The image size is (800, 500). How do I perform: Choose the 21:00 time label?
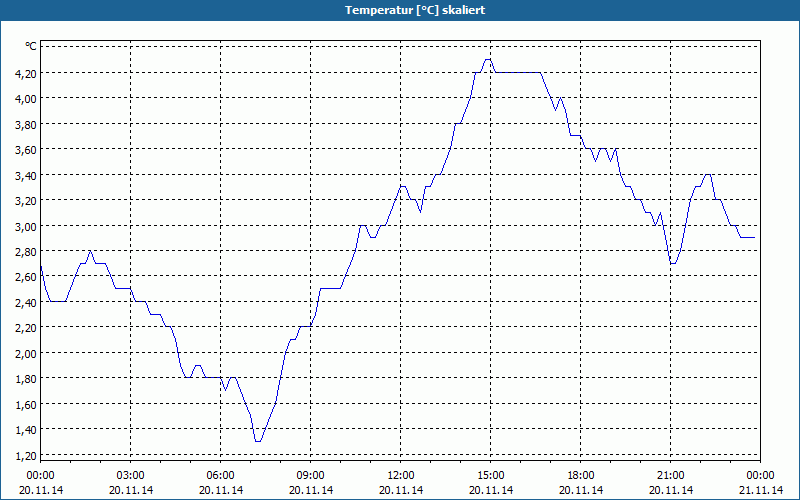(670, 476)
